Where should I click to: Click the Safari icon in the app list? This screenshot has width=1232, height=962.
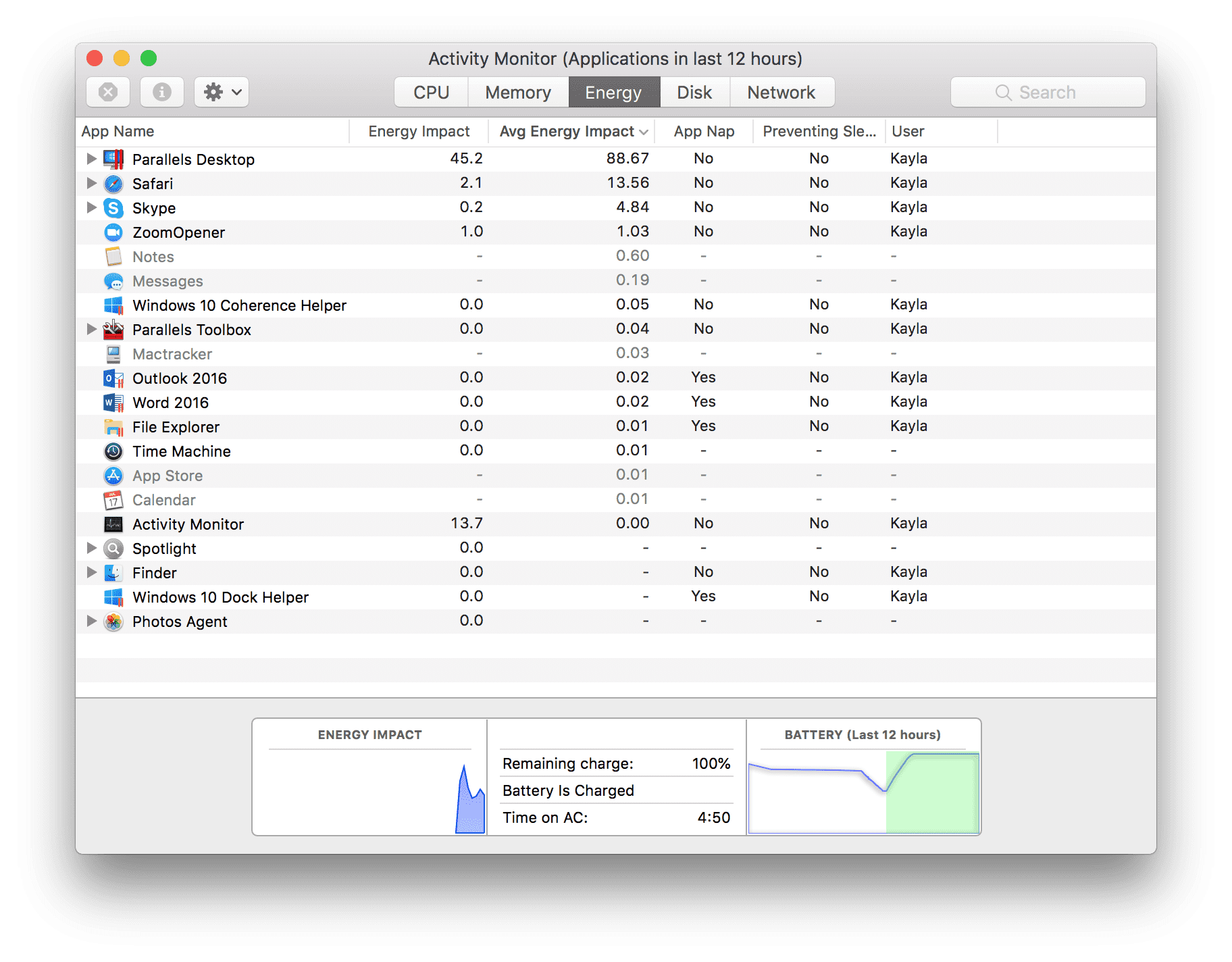tap(113, 183)
